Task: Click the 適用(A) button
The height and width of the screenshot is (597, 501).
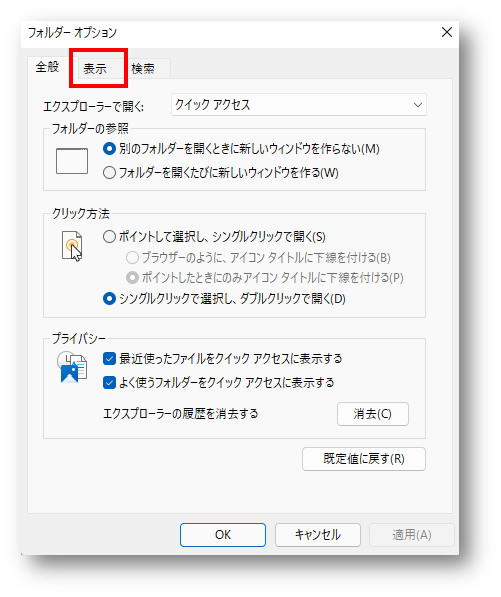Action: (412, 535)
